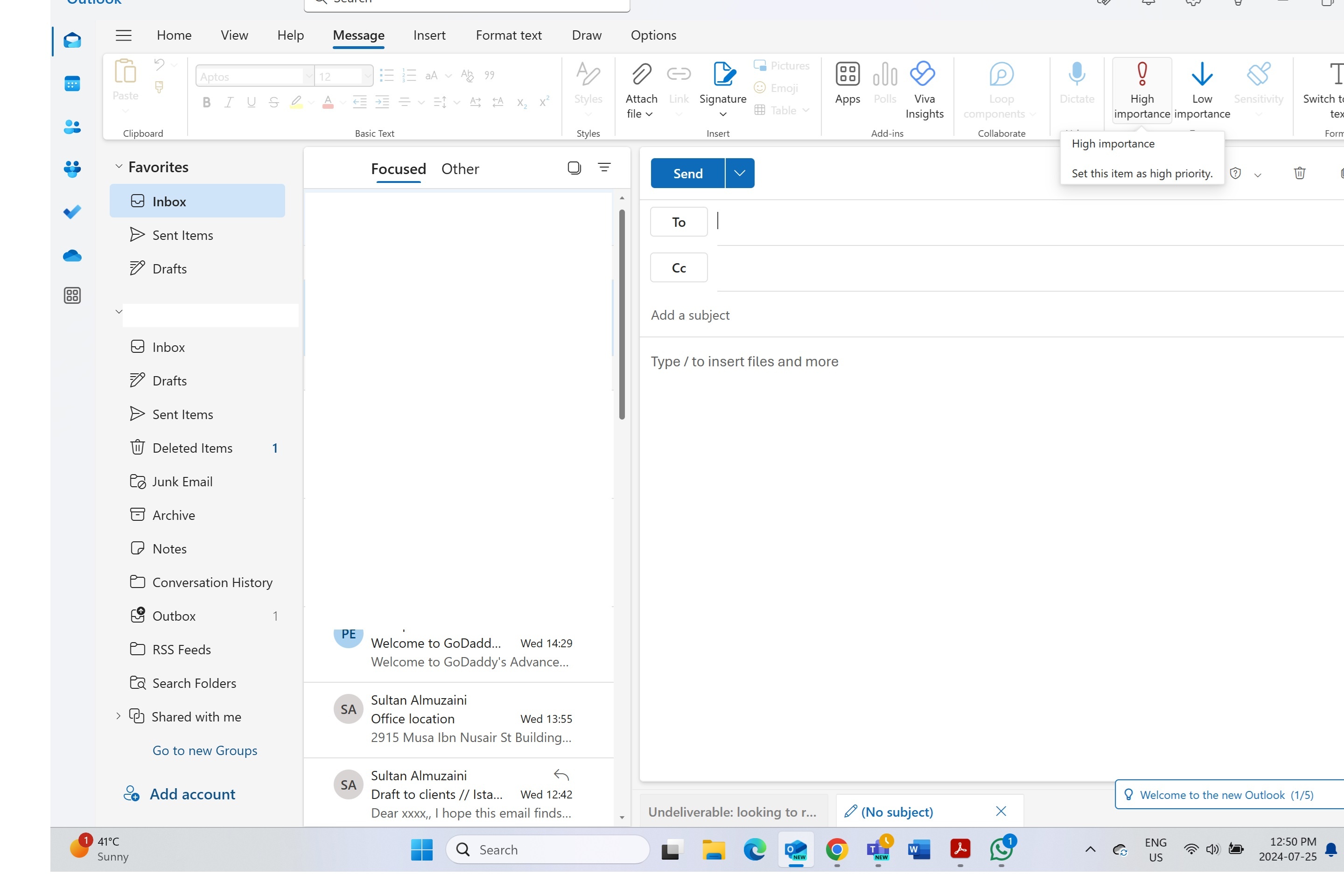Insert Loop components into the message
Image resolution: width=1344 pixels, height=896 pixels.
tap(1001, 89)
